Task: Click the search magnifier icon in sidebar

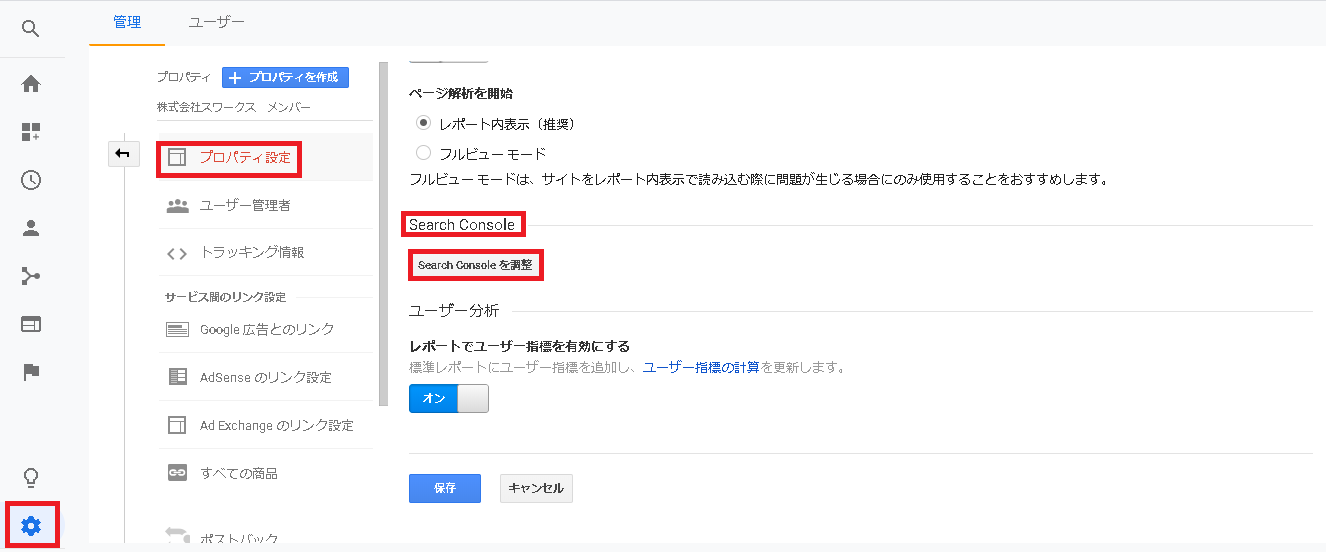Action: click(x=31, y=29)
